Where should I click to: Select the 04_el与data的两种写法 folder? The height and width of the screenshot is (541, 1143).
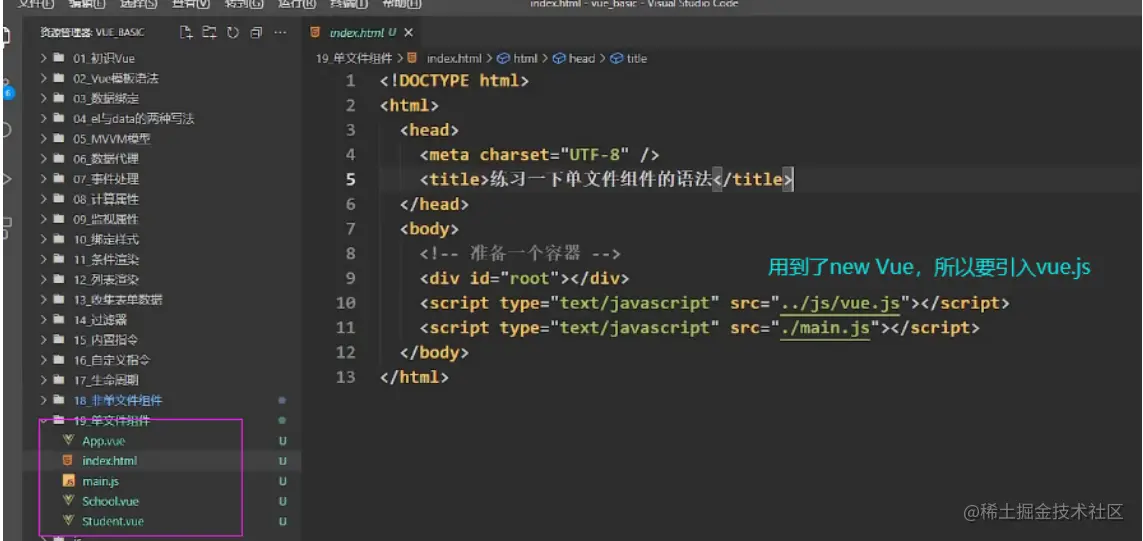click(133, 118)
